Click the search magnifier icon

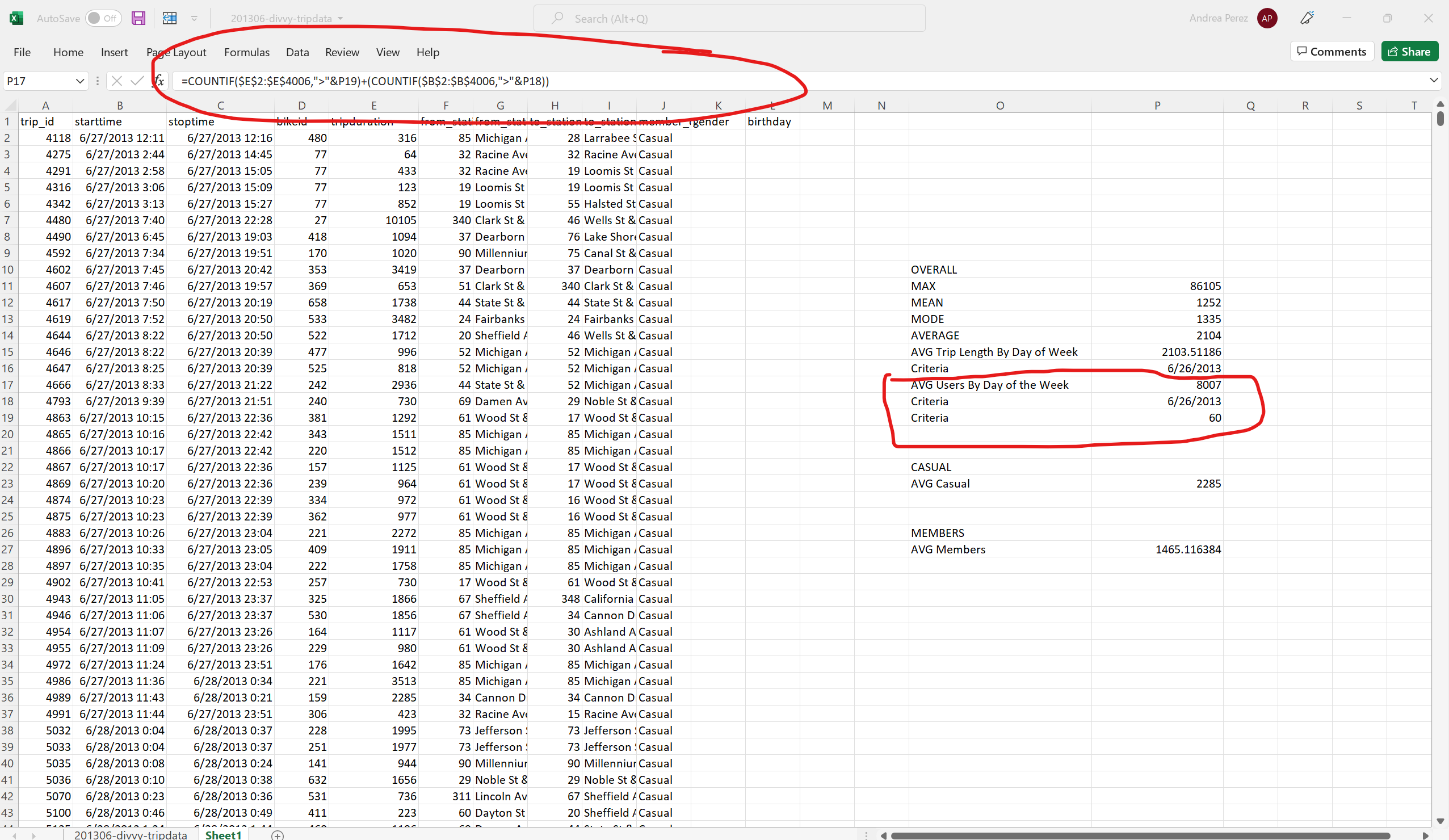tap(557, 18)
